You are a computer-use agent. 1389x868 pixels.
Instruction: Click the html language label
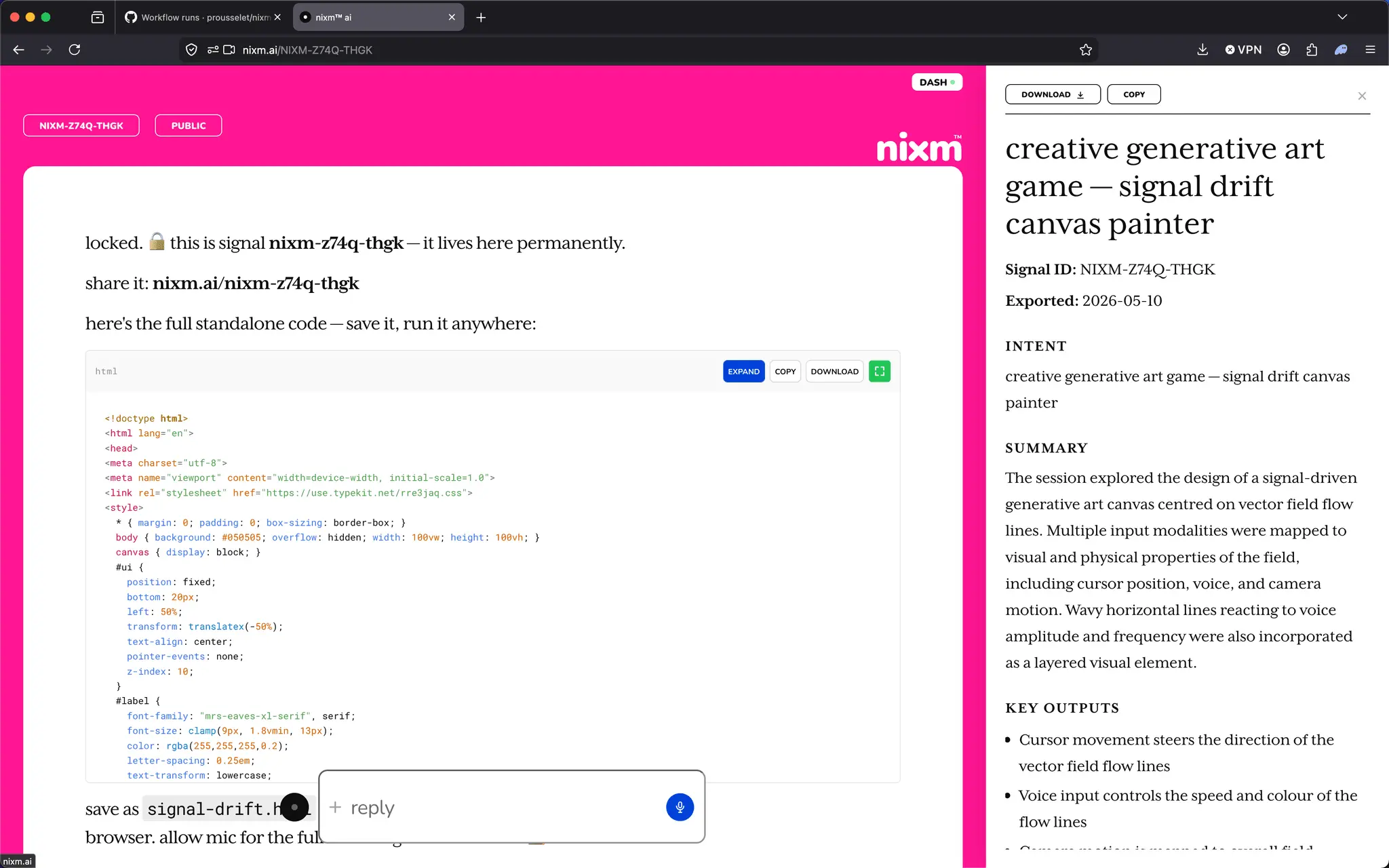click(x=106, y=372)
